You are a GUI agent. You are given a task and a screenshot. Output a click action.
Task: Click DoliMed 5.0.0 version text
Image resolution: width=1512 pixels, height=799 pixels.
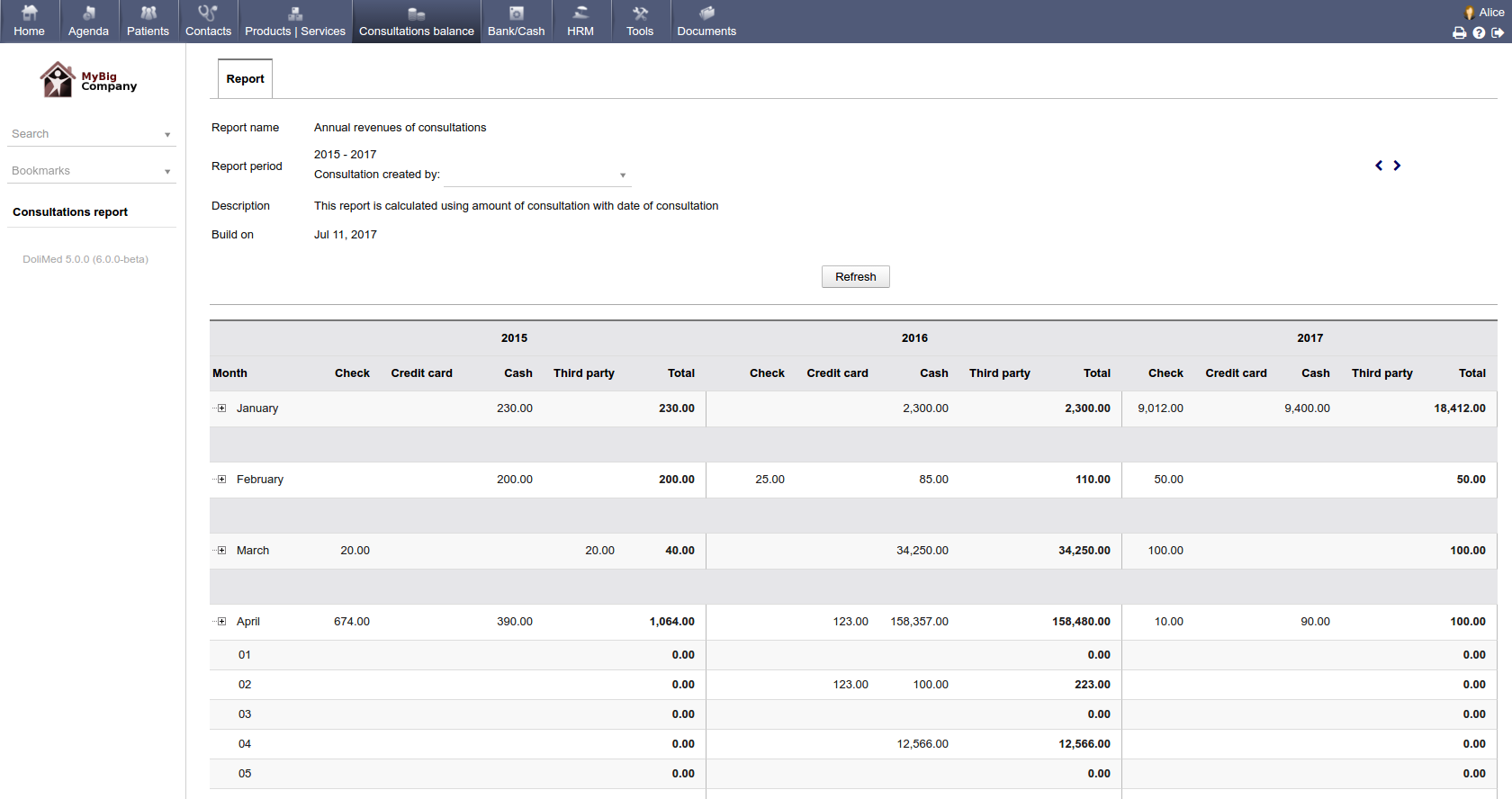coord(85,259)
